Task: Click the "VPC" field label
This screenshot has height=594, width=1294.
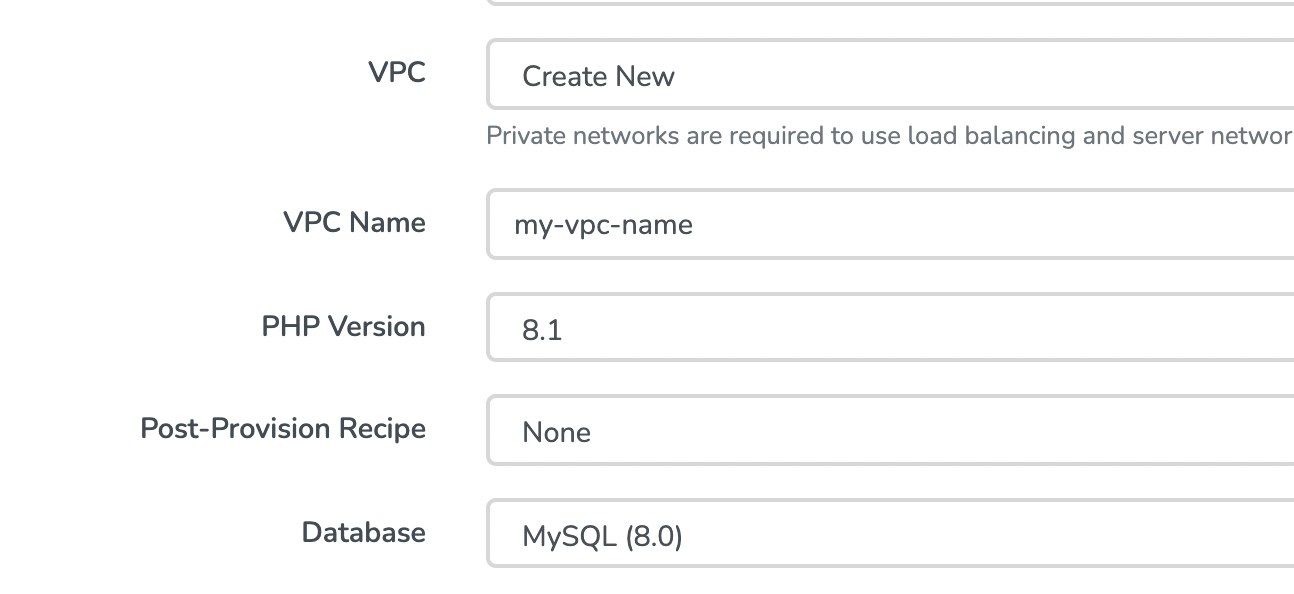Action: click(396, 73)
